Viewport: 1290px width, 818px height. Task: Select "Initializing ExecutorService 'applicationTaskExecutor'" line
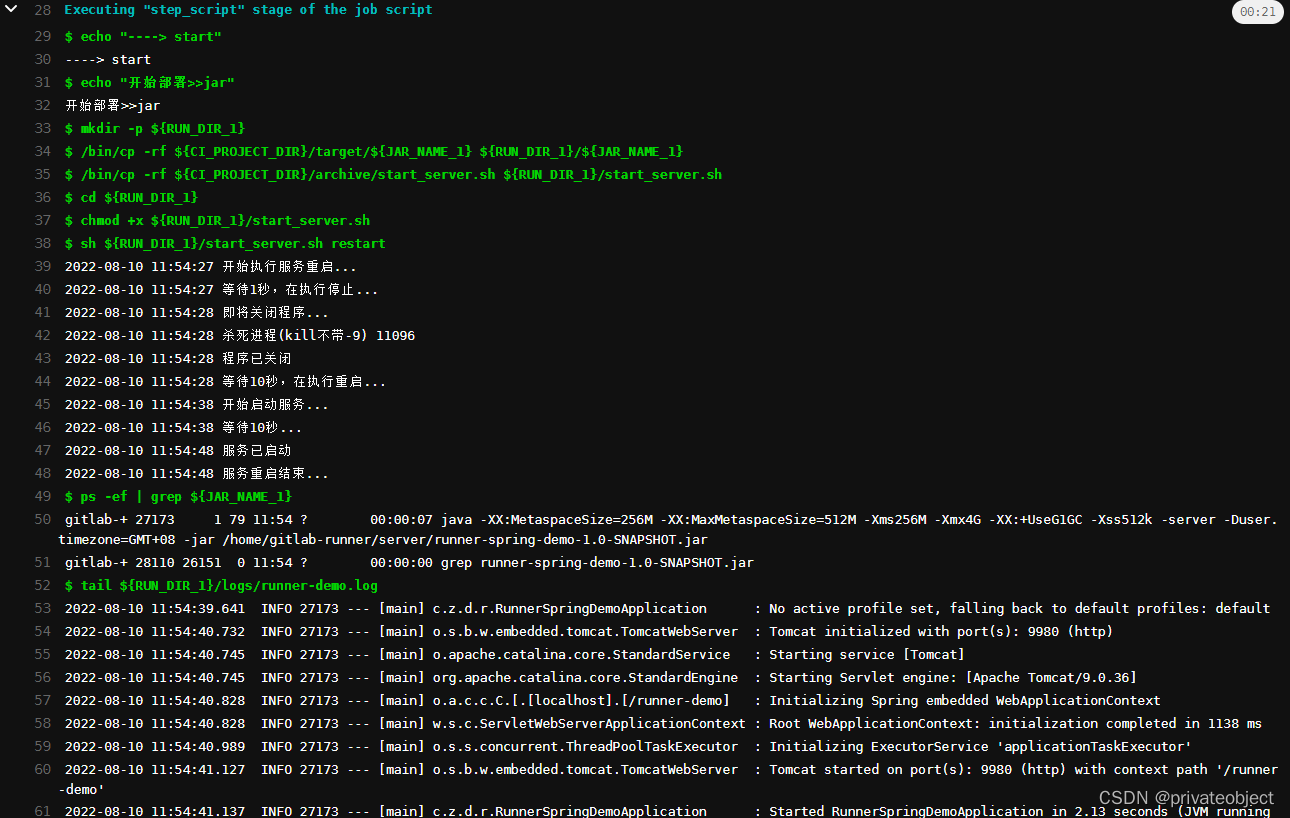pyautogui.click(x=628, y=746)
